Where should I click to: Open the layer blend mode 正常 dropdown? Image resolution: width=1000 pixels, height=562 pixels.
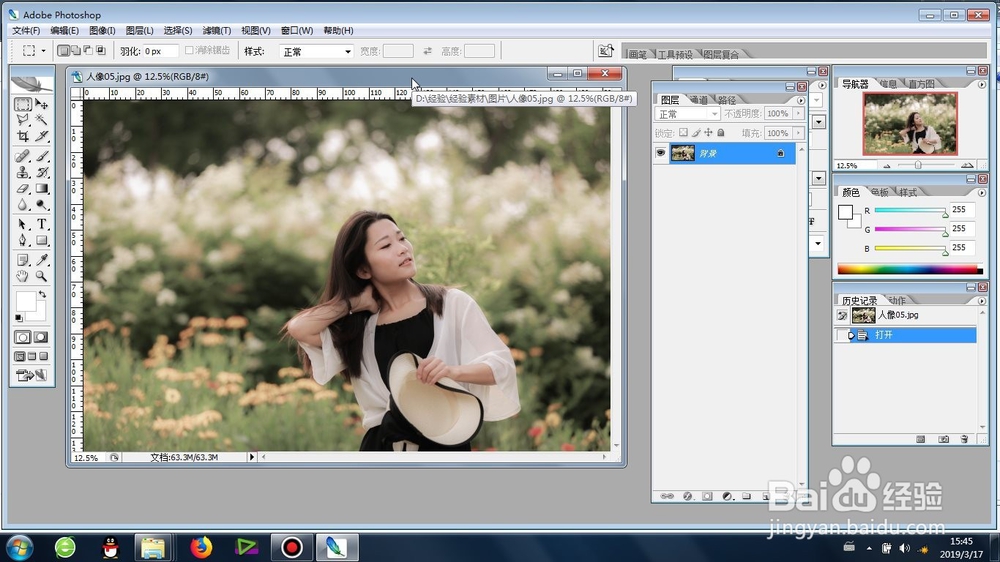tap(687, 114)
